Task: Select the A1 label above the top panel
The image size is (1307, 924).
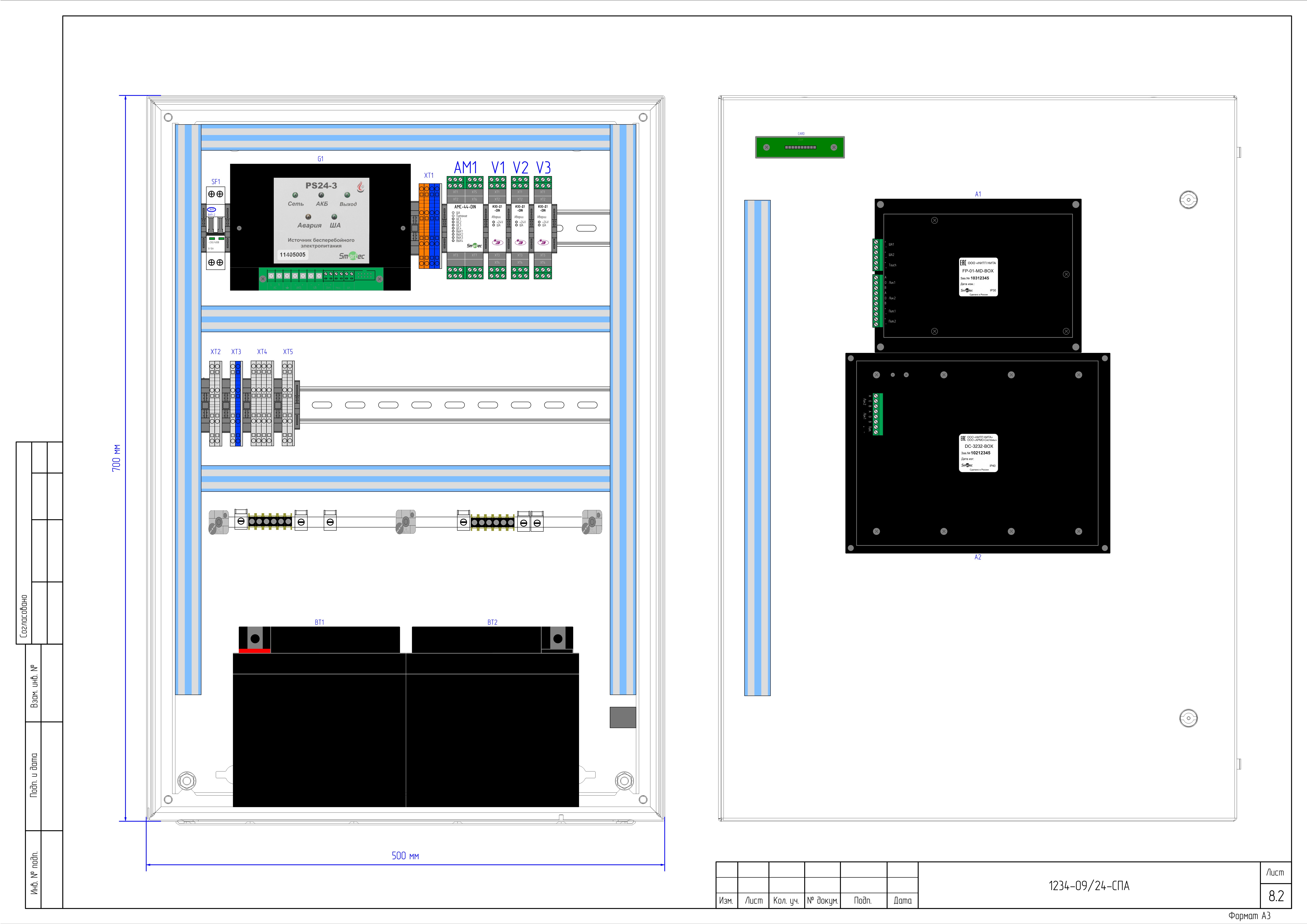Action: (x=978, y=194)
